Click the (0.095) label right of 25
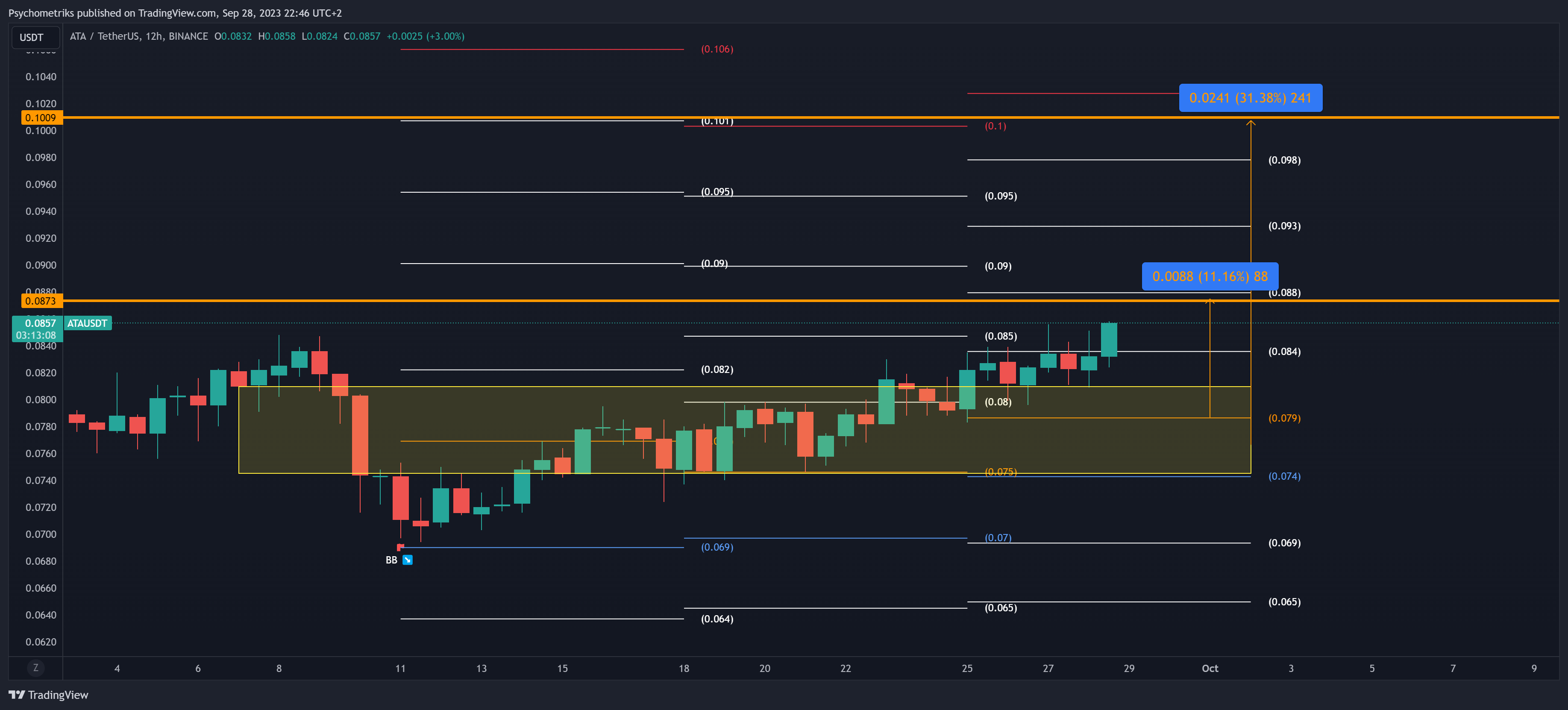Viewport: 1568px width, 710px height. tap(1001, 196)
